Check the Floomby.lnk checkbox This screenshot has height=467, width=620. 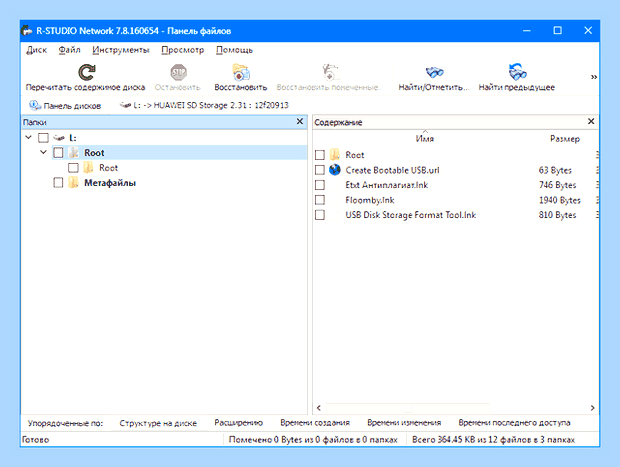(x=320, y=200)
